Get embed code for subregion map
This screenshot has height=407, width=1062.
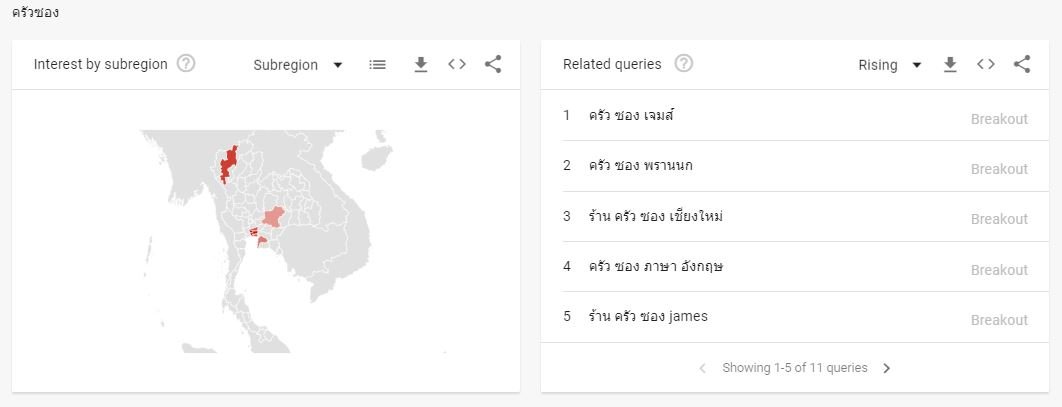pyautogui.click(x=457, y=65)
